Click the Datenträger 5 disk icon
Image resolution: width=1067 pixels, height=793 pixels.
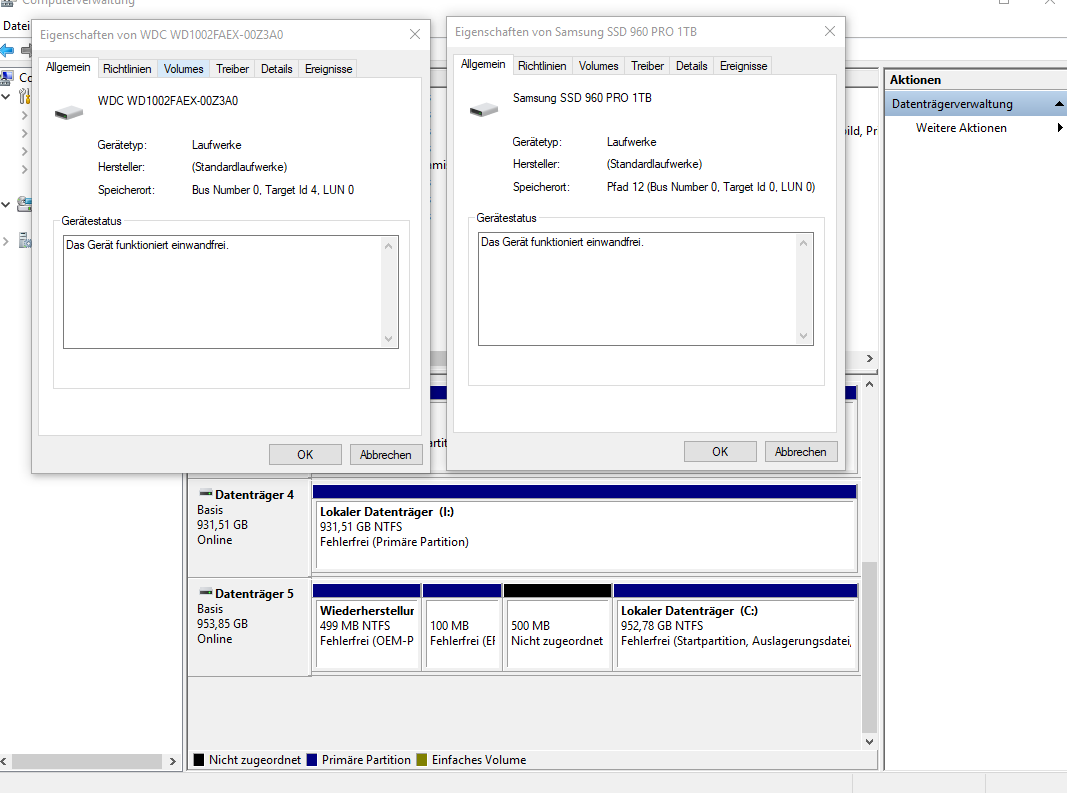click(x=206, y=592)
